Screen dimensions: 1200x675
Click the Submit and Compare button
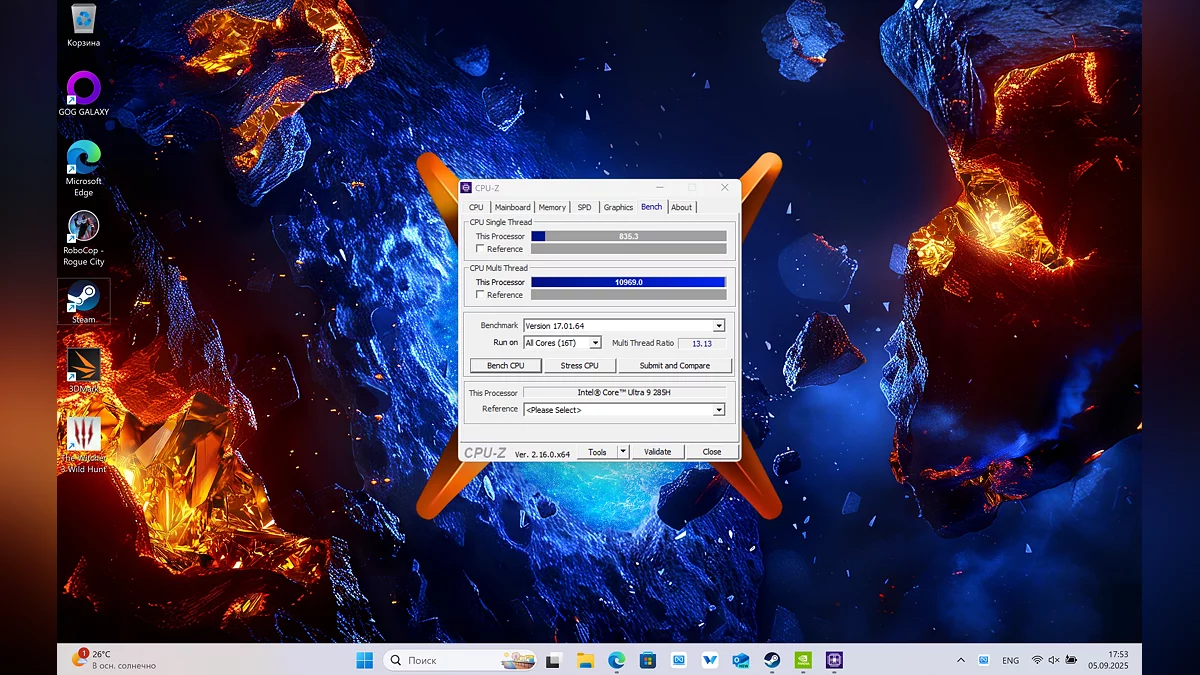pyautogui.click(x=674, y=366)
